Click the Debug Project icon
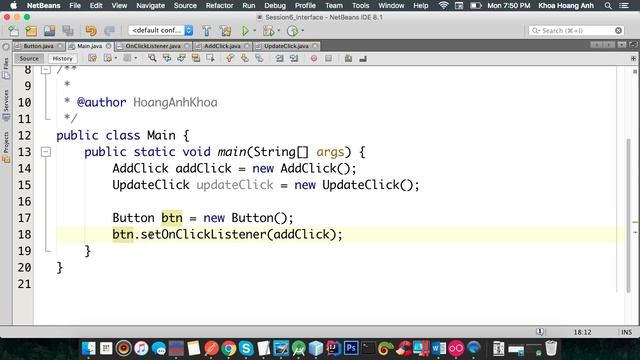 point(269,31)
